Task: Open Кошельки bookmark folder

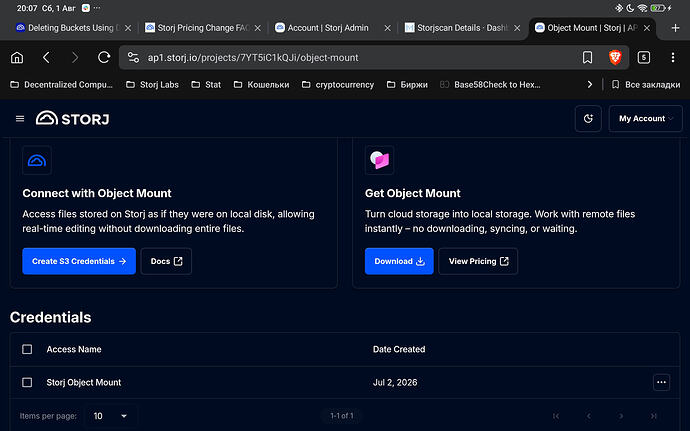Action: coord(261,85)
